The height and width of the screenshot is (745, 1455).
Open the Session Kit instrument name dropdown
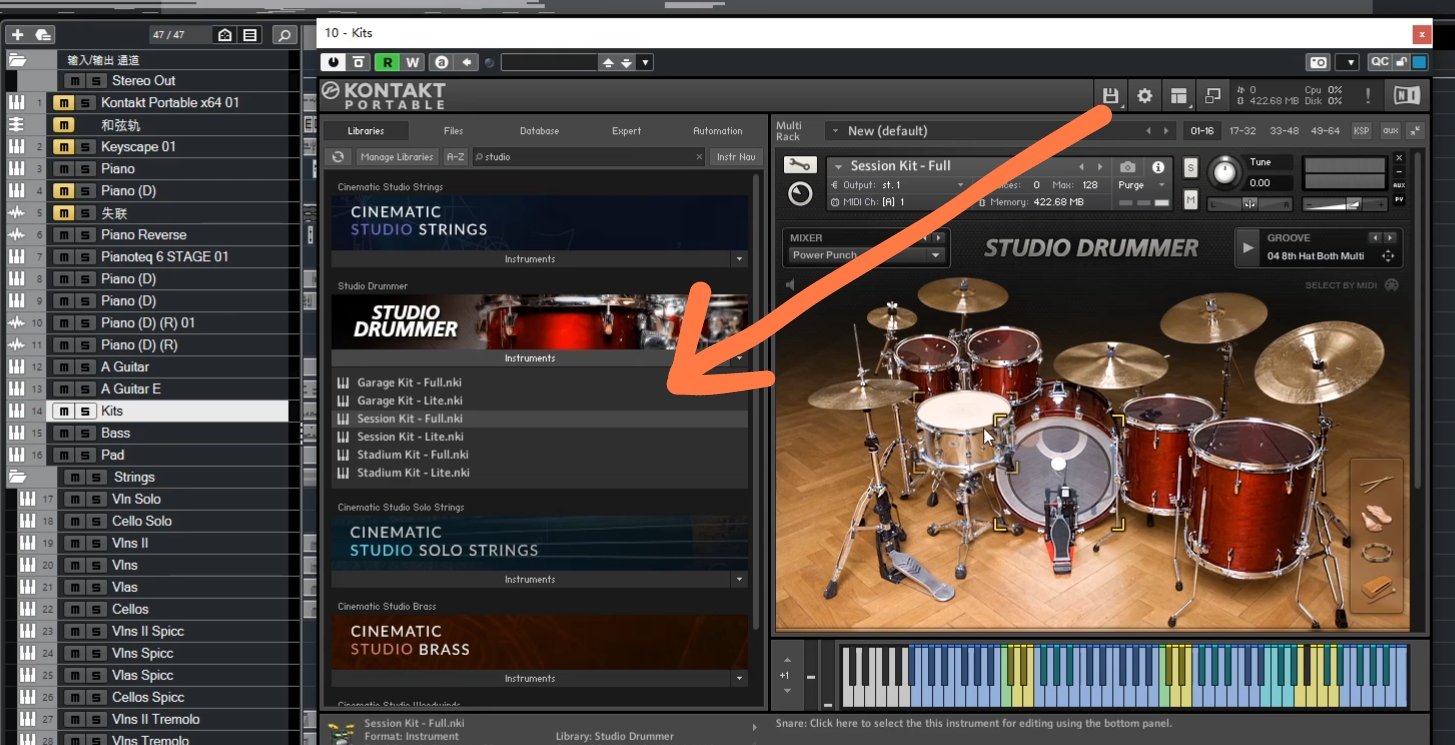(838, 166)
